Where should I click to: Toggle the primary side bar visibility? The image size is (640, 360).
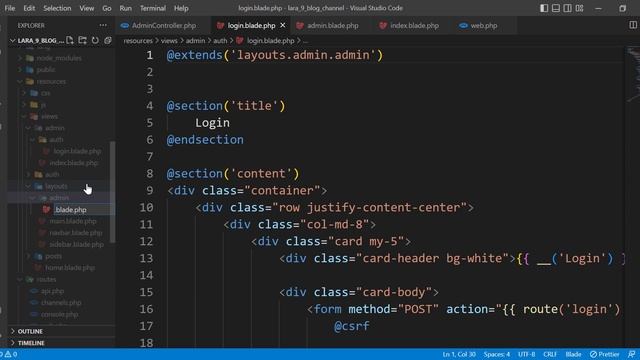pyautogui.click(x=544, y=8)
